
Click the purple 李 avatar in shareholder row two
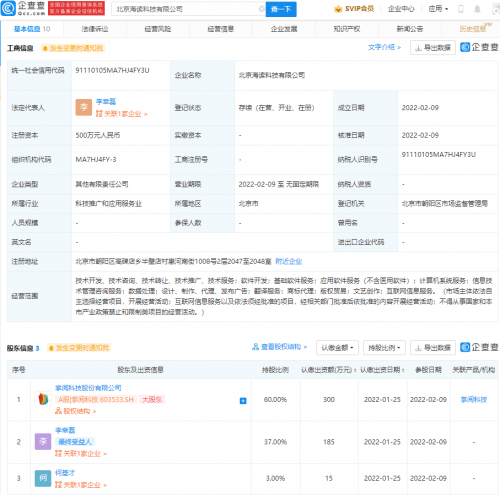(x=43, y=442)
